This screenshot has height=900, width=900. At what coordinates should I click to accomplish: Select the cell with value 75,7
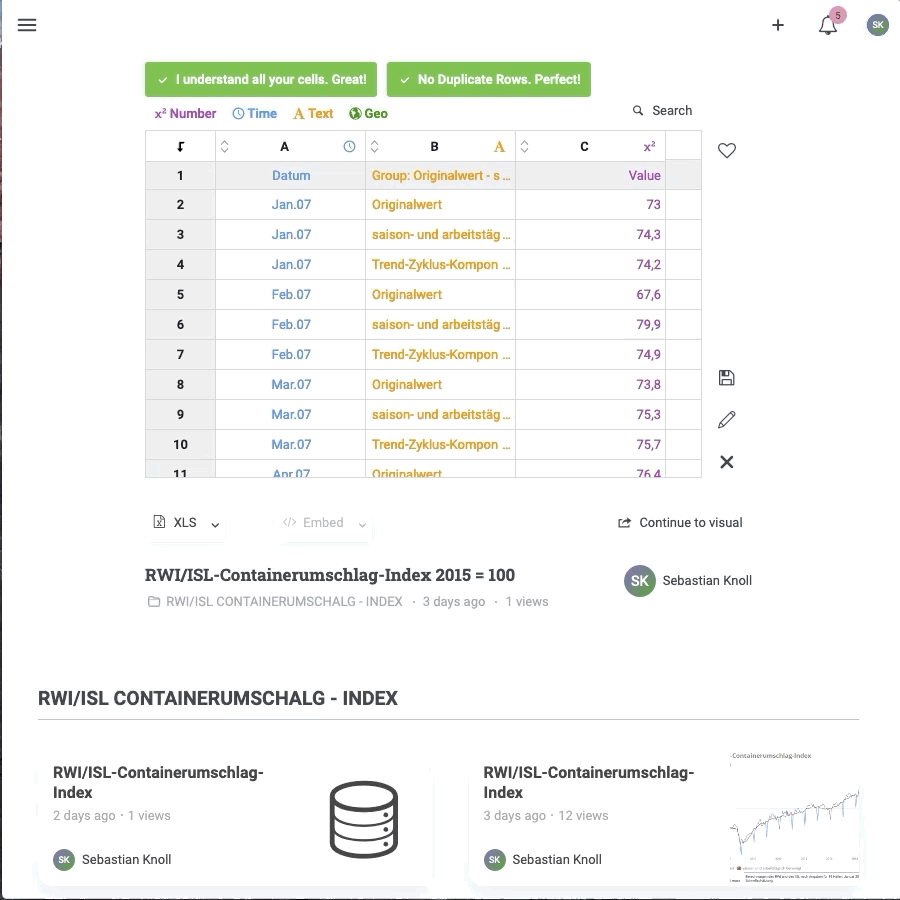point(590,444)
